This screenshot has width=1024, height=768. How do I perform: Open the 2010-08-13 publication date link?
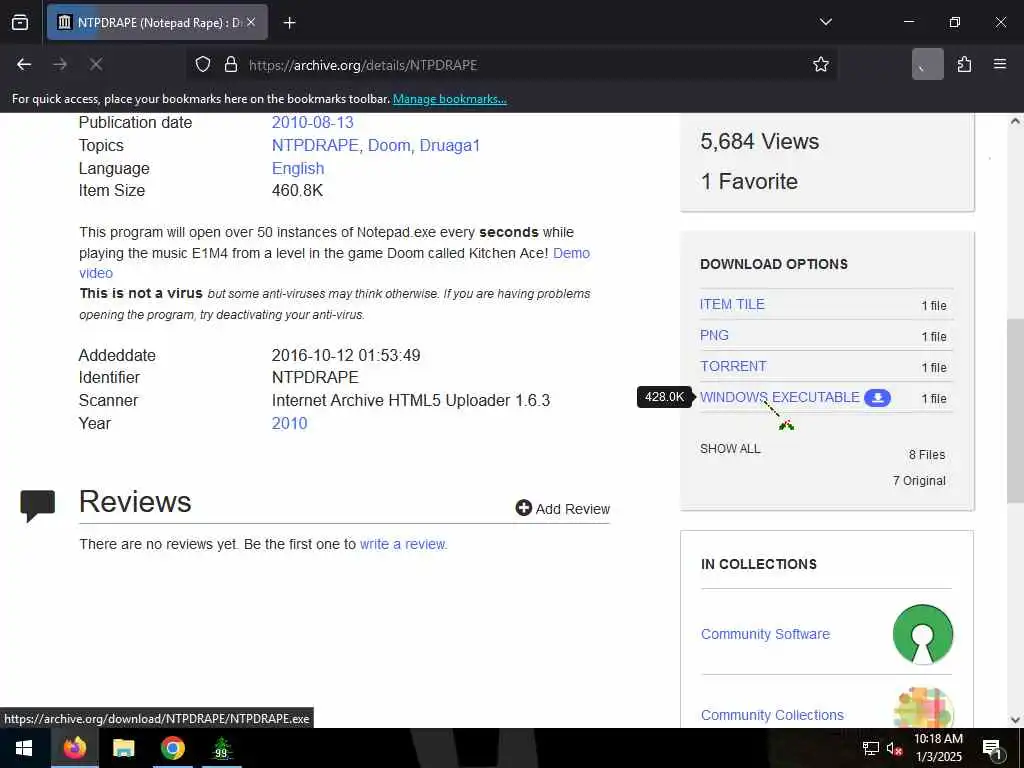click(312, 123)
